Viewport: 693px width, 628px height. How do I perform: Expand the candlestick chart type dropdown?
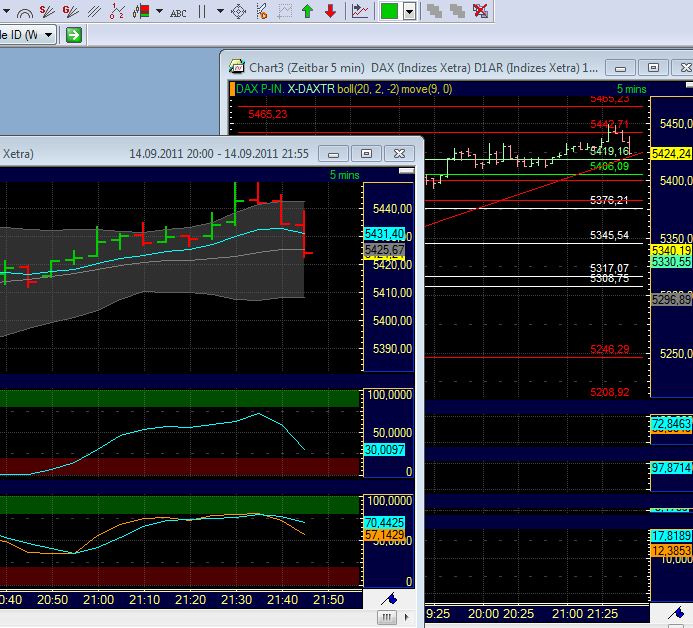pos(159,11)
